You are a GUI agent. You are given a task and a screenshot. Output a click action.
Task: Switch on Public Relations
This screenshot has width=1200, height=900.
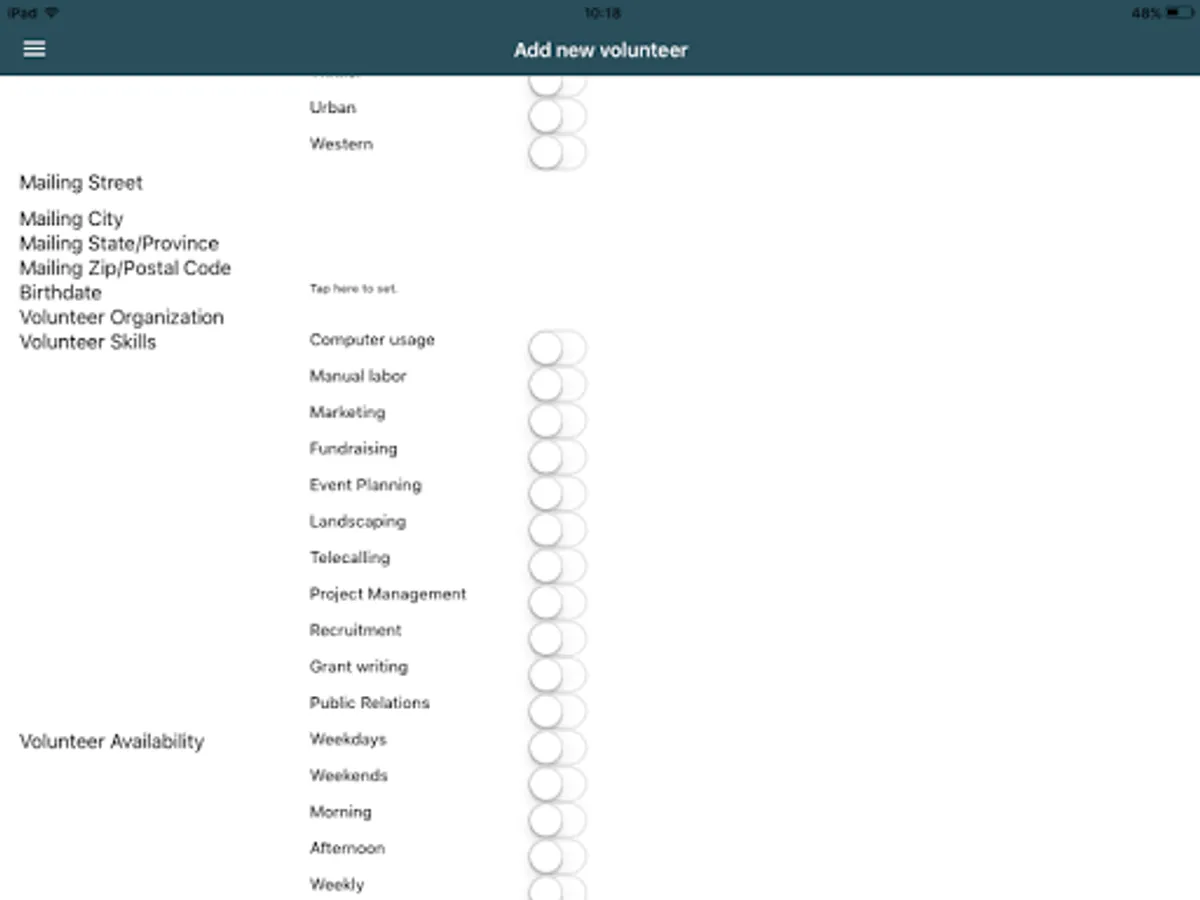click(557, 710)
